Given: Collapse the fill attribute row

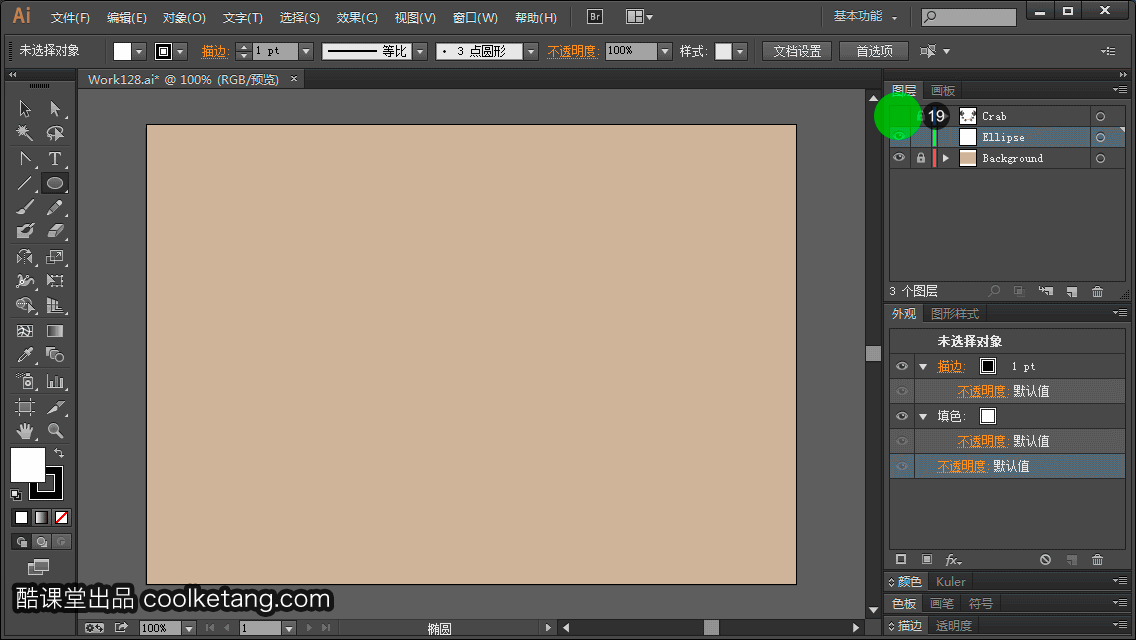Looking at the screenshot, I should tap(923, 417).
